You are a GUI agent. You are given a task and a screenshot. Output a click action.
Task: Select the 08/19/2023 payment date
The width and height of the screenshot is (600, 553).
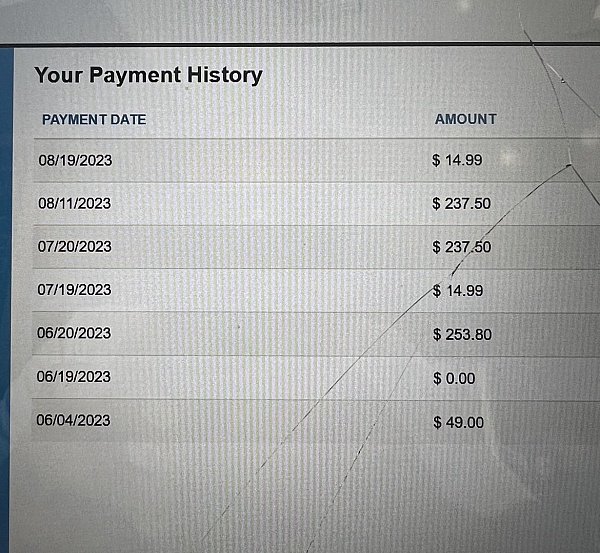(75, 160)
